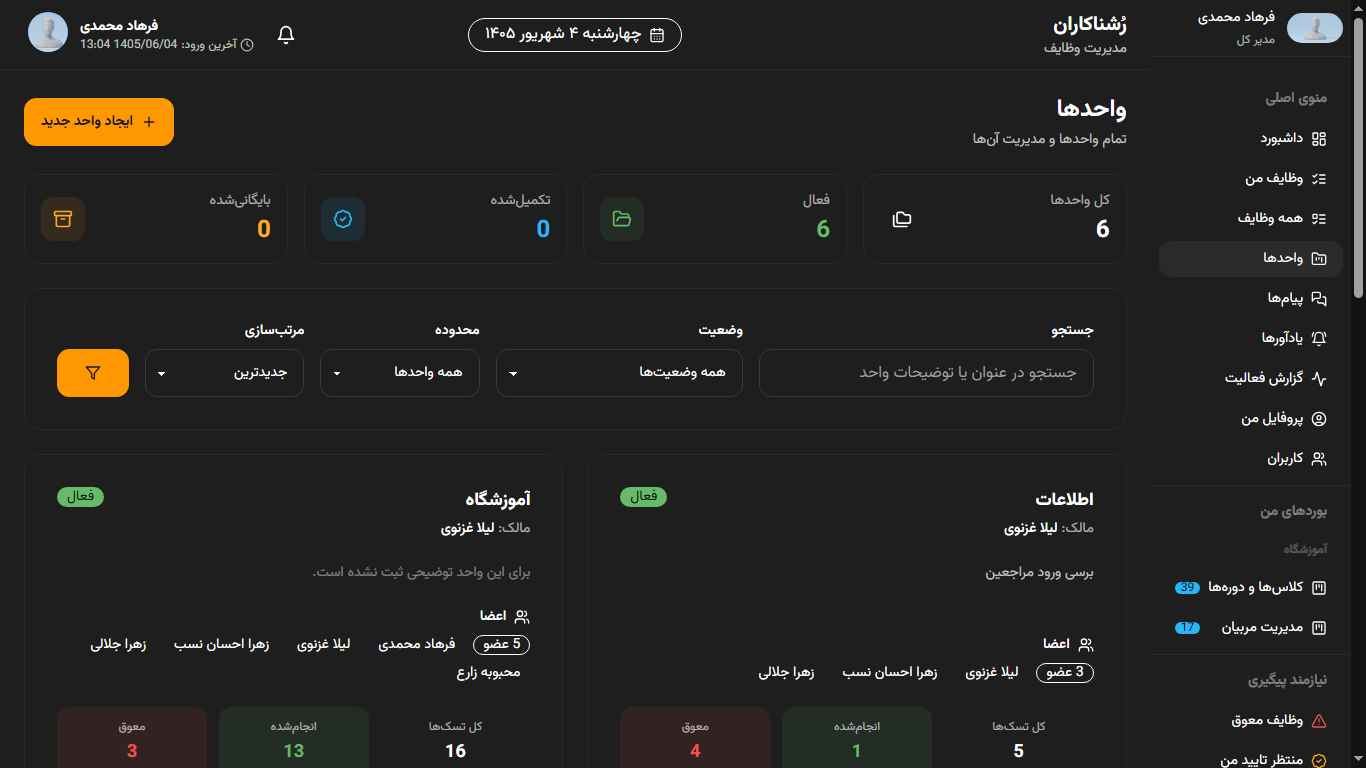Click the 39 badge on کلاس‌ها و دوره‌ها
Image resolution: width=1366 pixels, height=768 pixels.
1187,588
